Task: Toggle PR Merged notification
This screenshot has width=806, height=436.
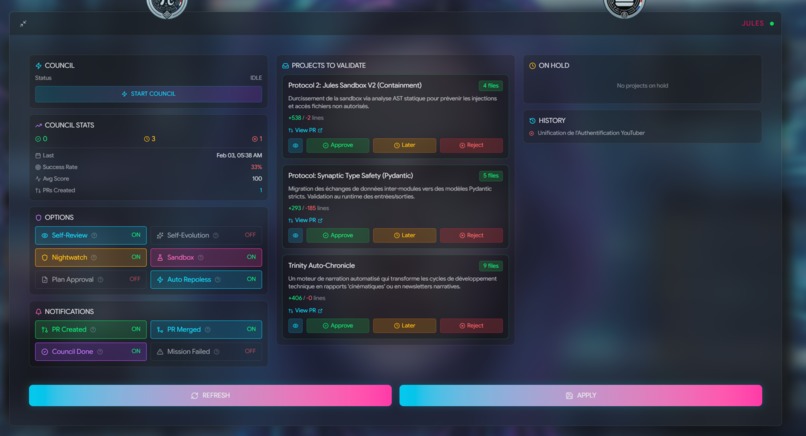Action: [206, 330]
